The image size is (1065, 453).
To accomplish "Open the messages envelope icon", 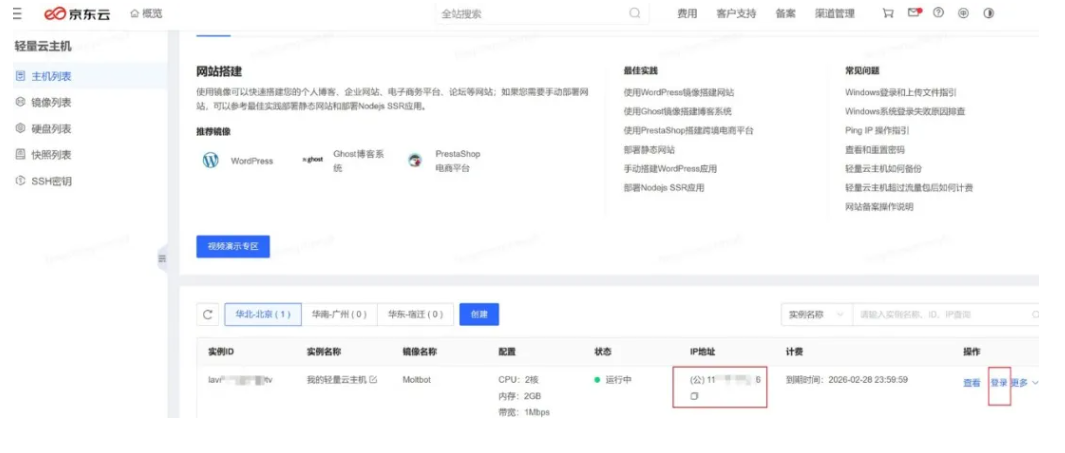I will [913, 14].
